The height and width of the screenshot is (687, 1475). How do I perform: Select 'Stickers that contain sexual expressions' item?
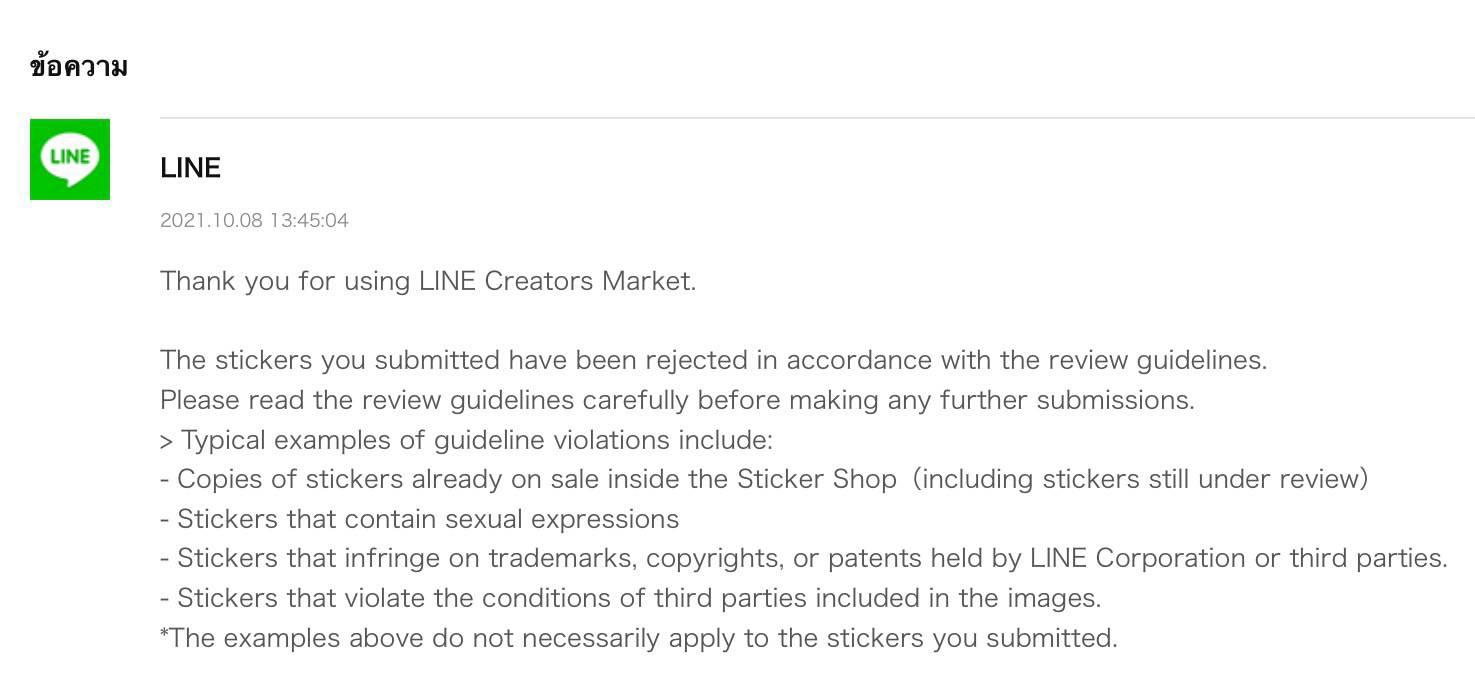[419, 519]
